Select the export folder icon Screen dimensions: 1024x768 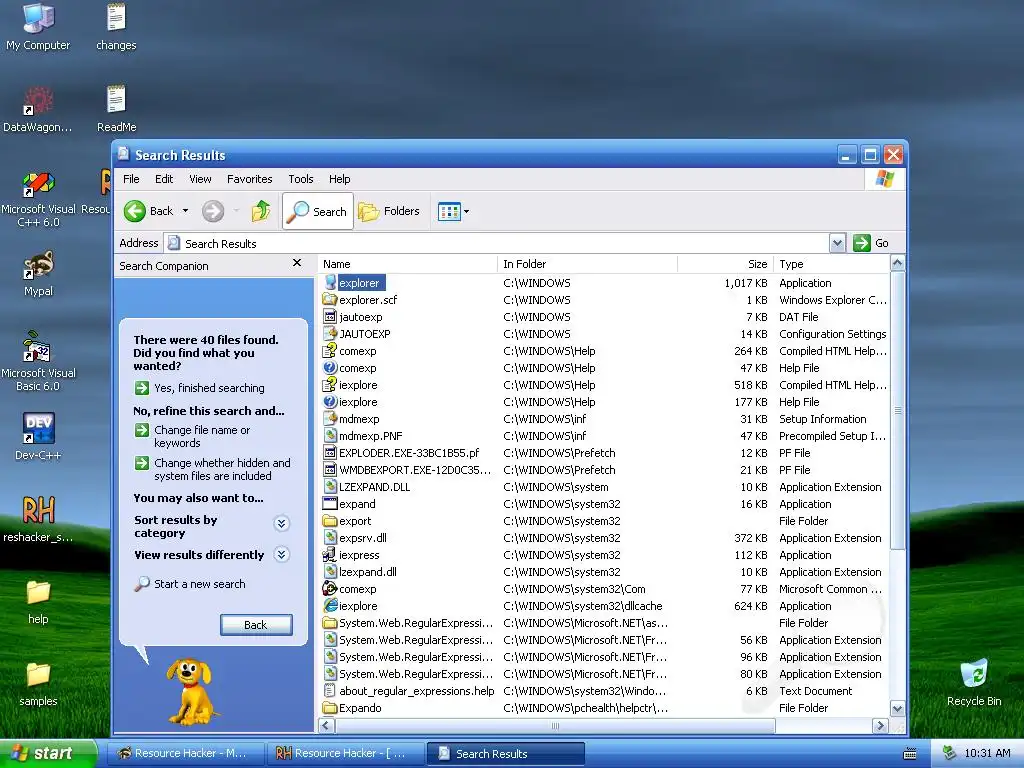(330, 520)
